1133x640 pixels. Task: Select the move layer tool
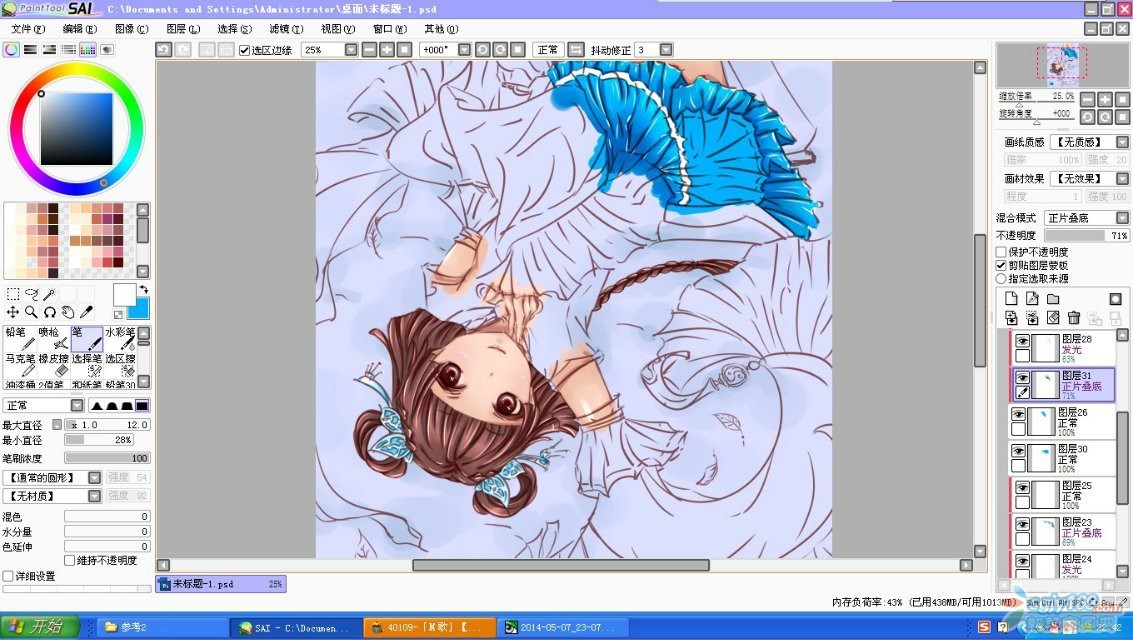coord(13,312)
